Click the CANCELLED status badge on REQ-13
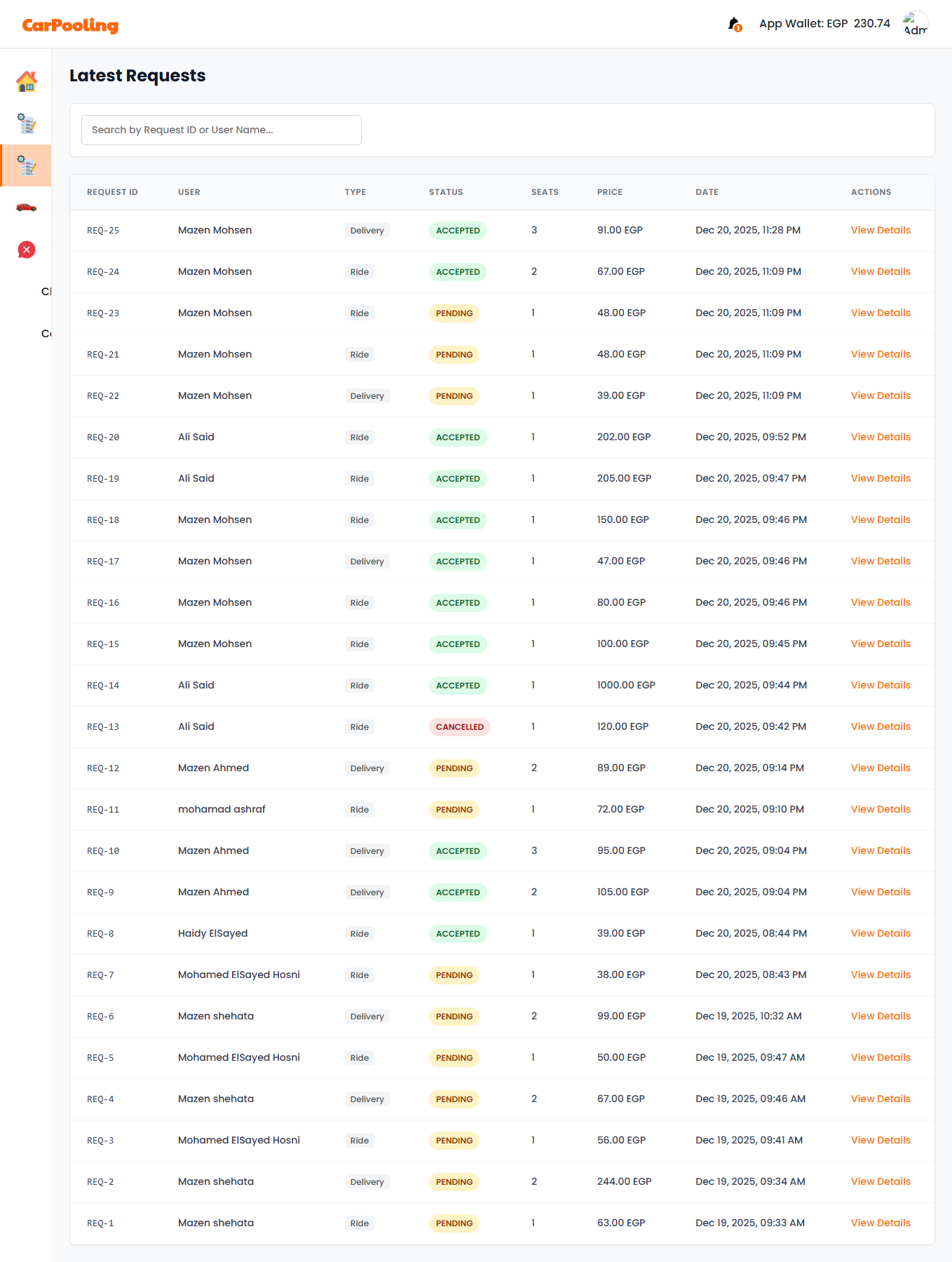The image size is (952, 1262). [459, 727]
